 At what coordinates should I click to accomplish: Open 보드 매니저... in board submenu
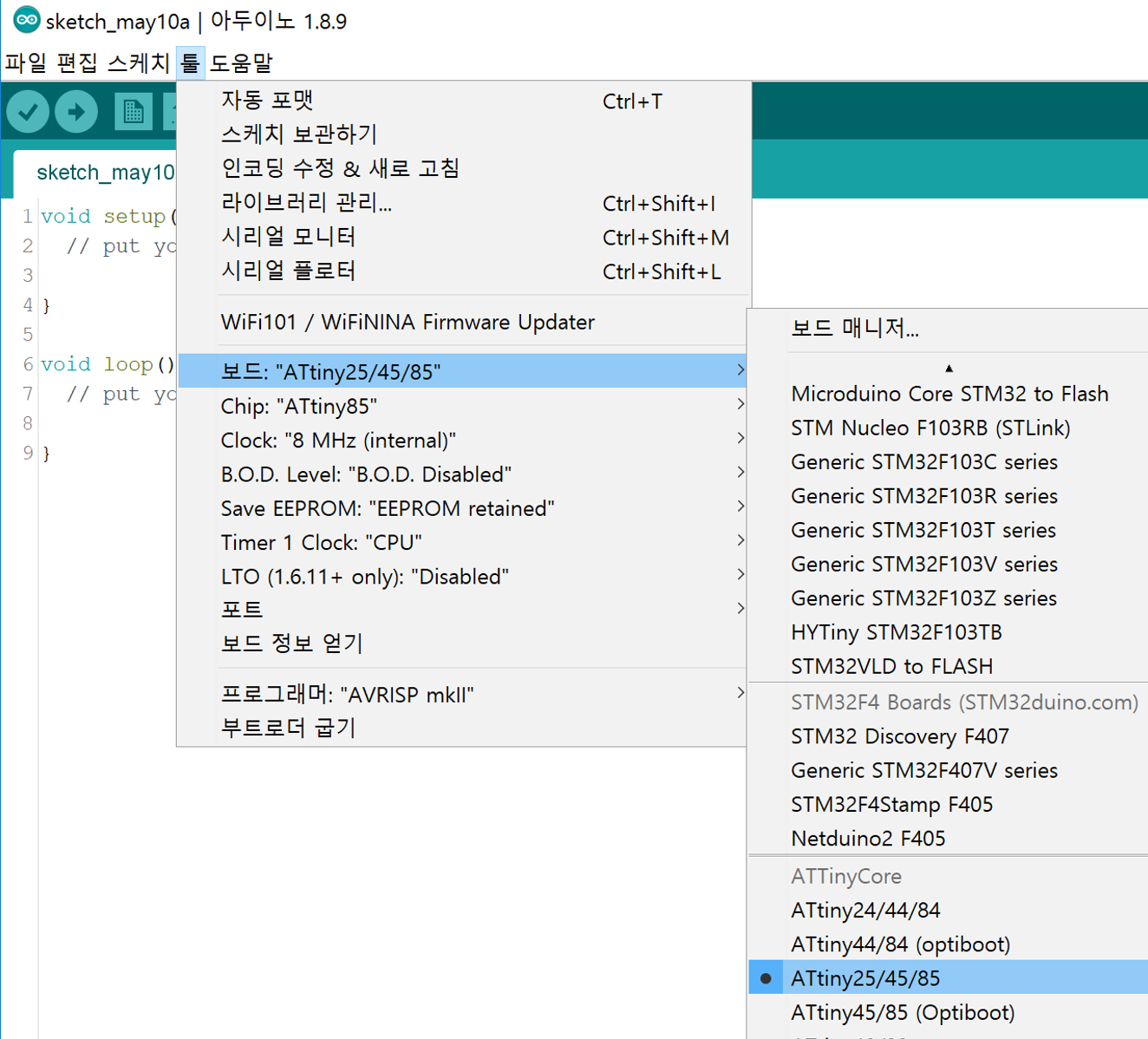[948, 328]
